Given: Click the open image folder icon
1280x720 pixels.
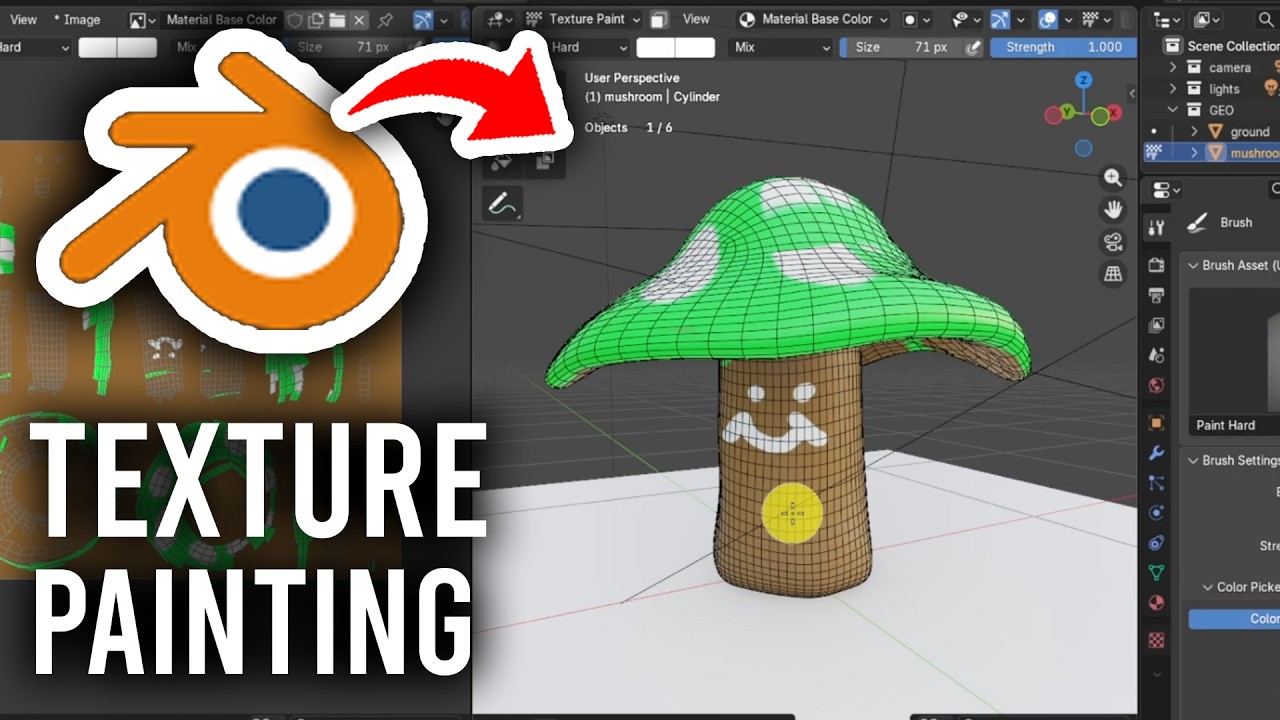Looking at the screenshot, I should tap(337, 19).
